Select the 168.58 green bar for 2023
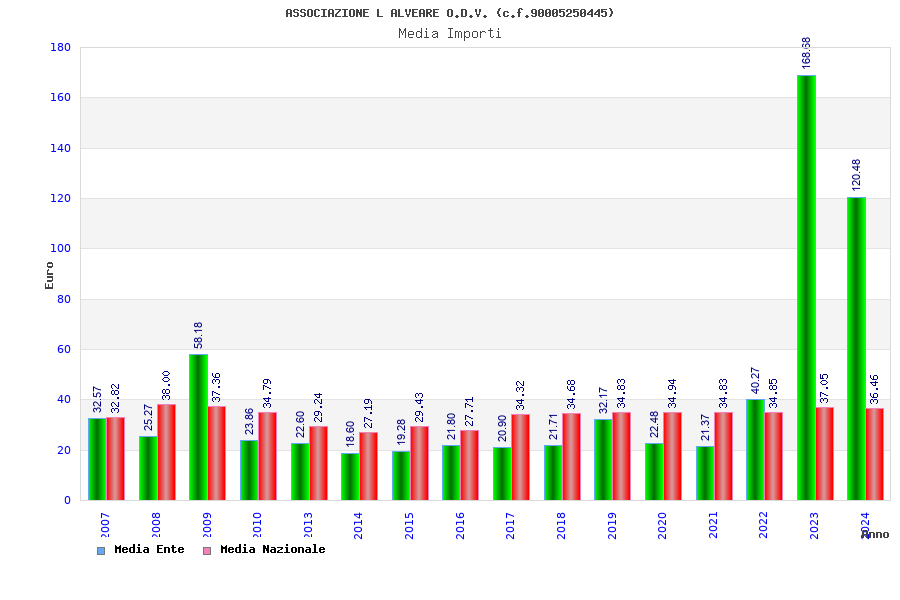Screen dimensions: 900x600 tap(806, 288)
